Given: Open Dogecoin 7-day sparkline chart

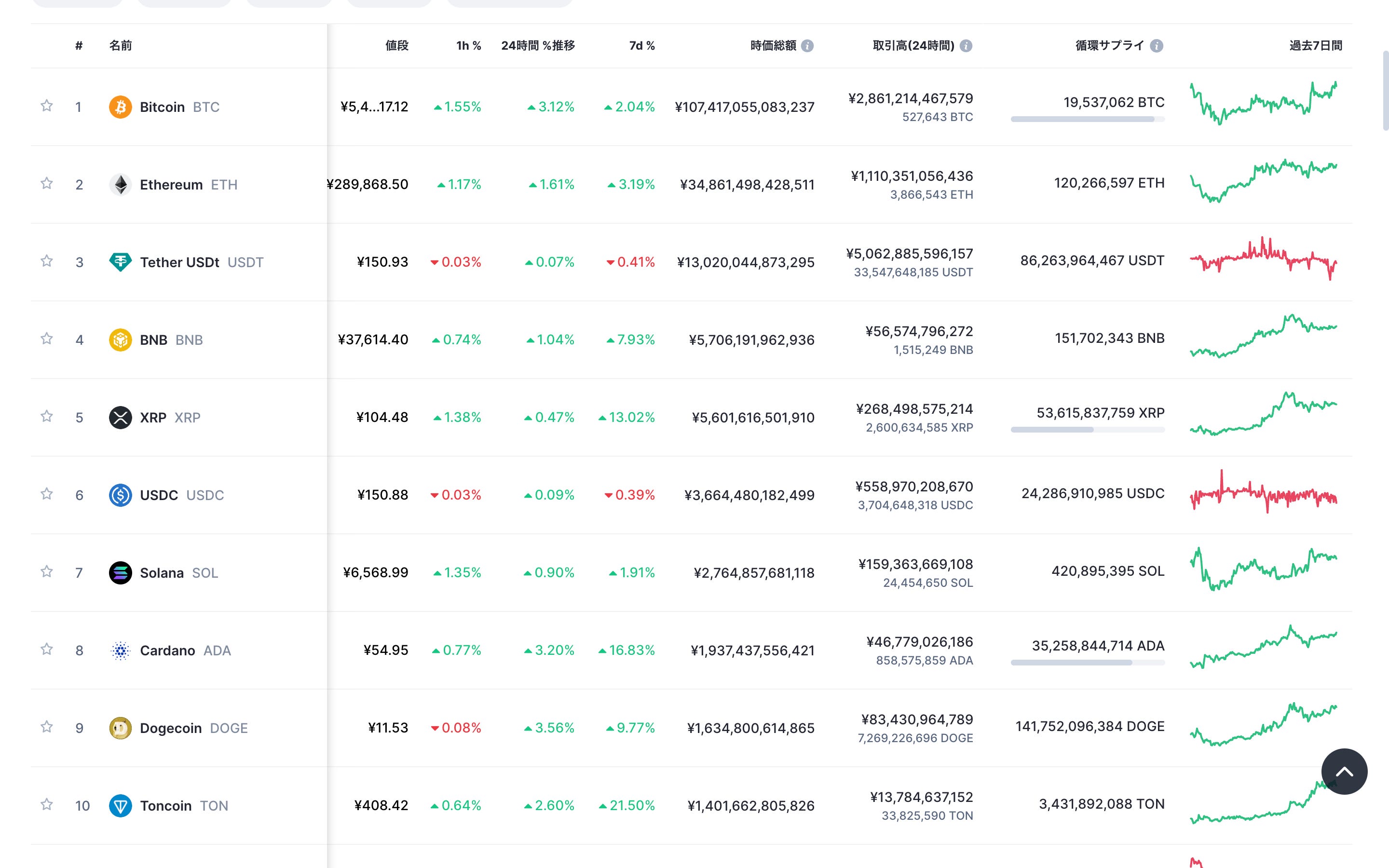Looking at the screenshot, I should point(1263,724).
